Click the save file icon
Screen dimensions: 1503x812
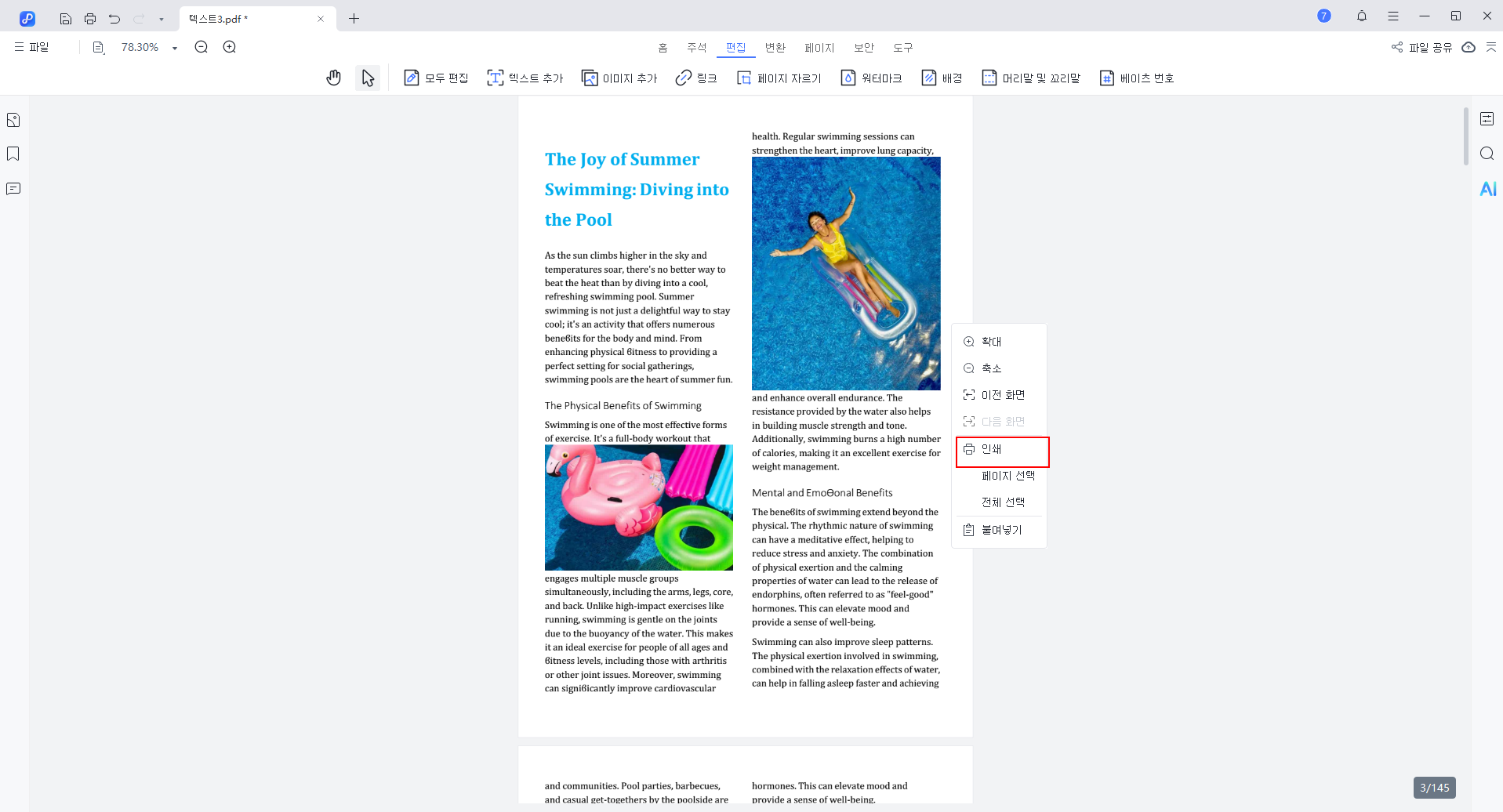click(66, 19)
